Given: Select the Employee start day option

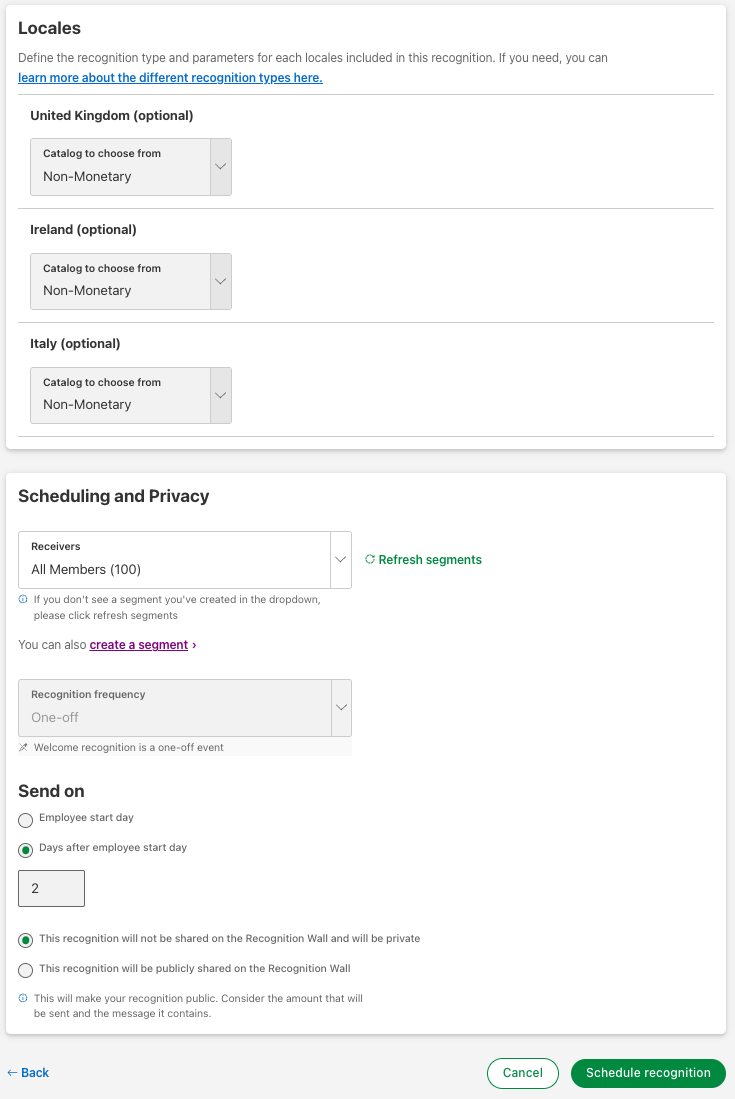Looking at the screenshot, I should [x=26, y=820].
